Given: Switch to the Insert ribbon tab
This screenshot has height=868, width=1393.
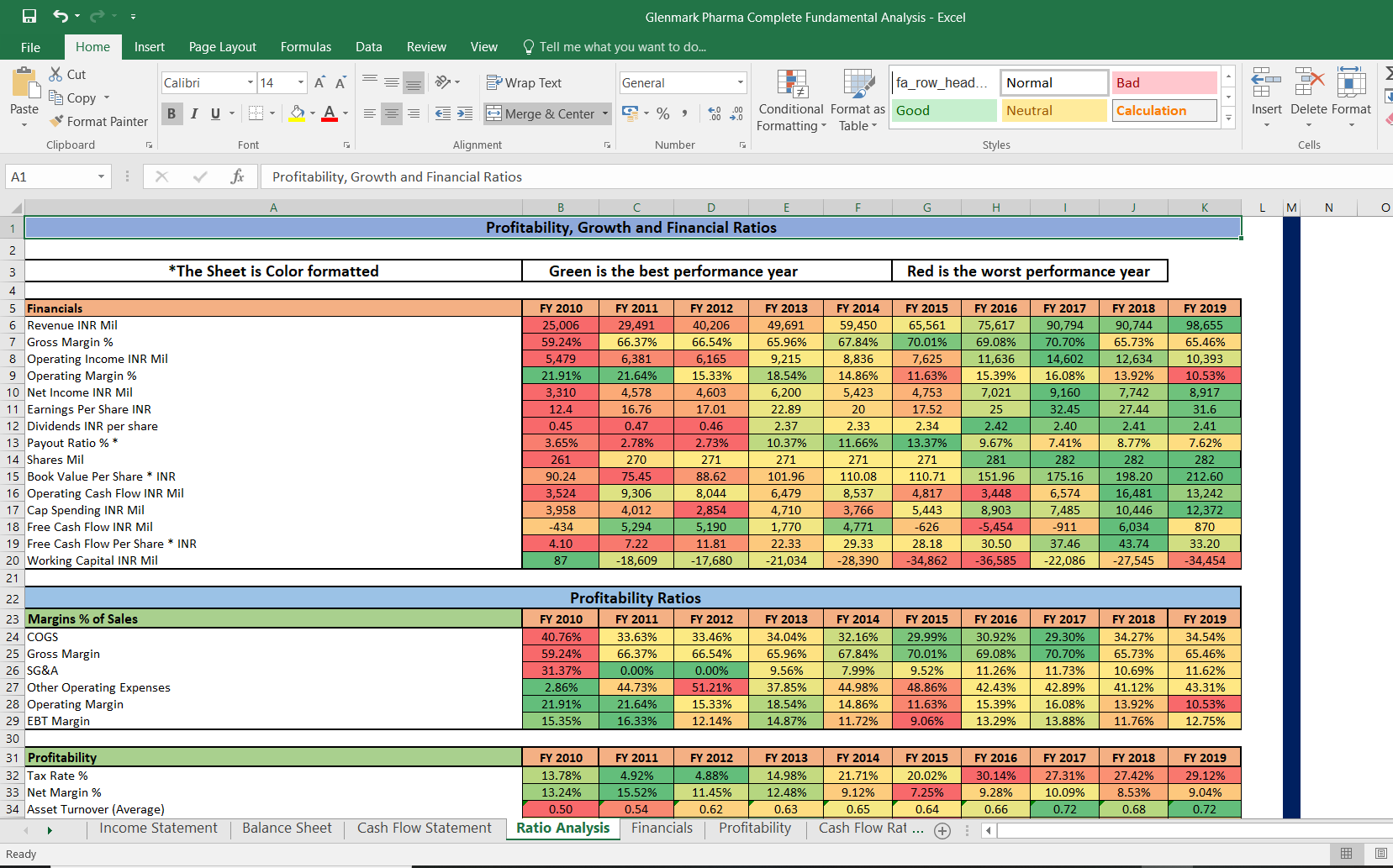Looking at the screenshot, I should (x=150, y=47).
